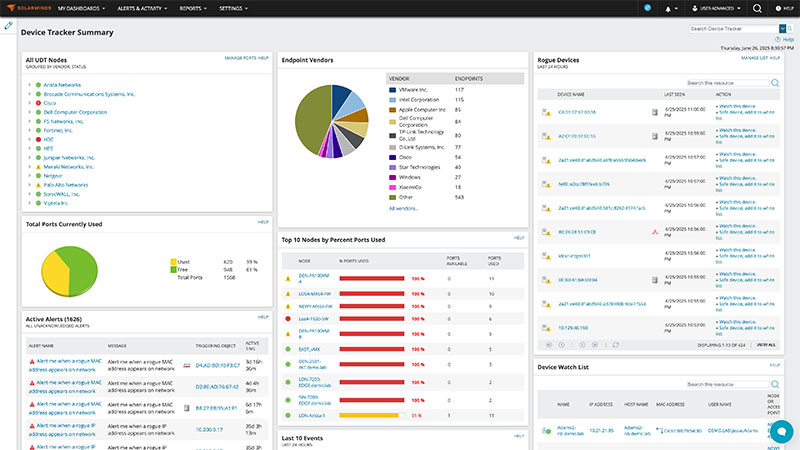
Task: Click the 10.200.0.17 triggering object text
Action: tap(209, 430)
